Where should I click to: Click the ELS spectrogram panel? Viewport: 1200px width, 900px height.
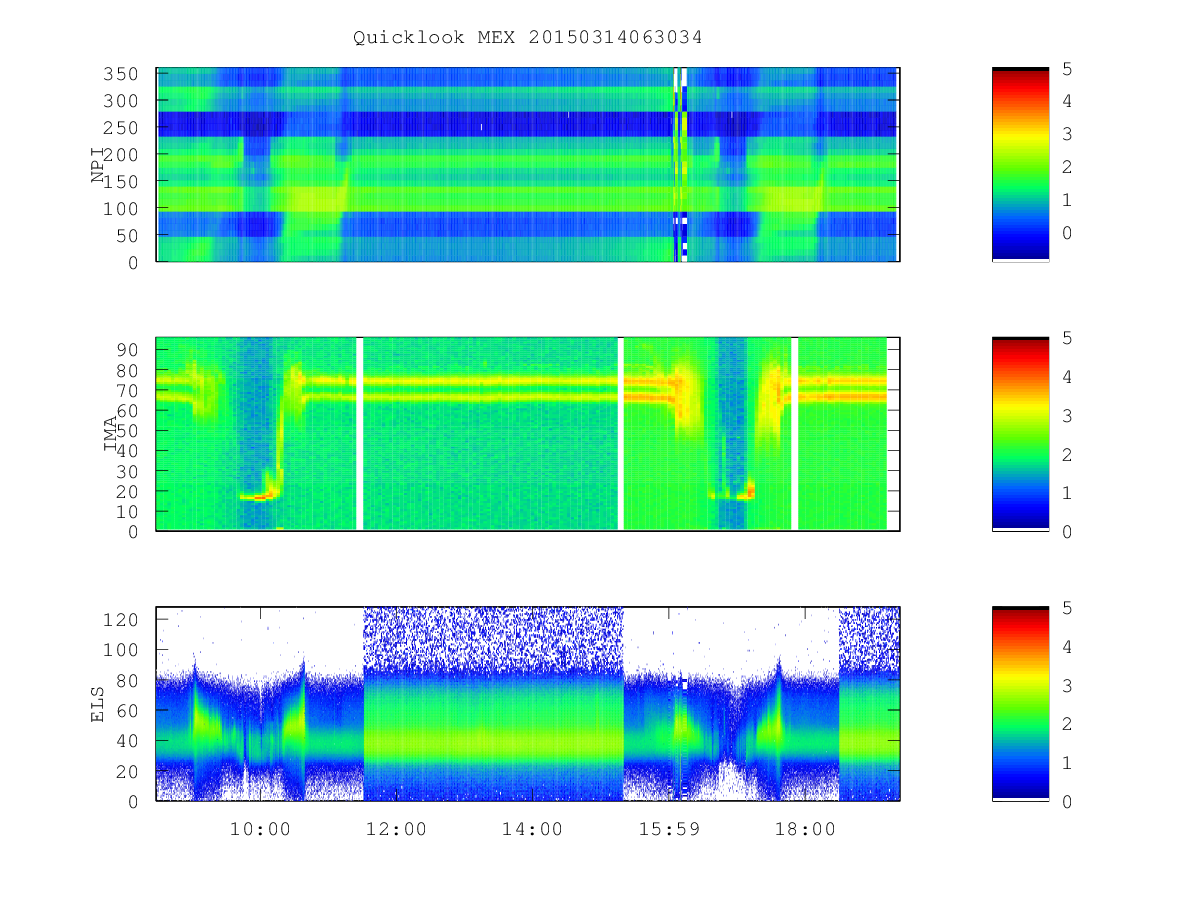(x=528, y=703)
